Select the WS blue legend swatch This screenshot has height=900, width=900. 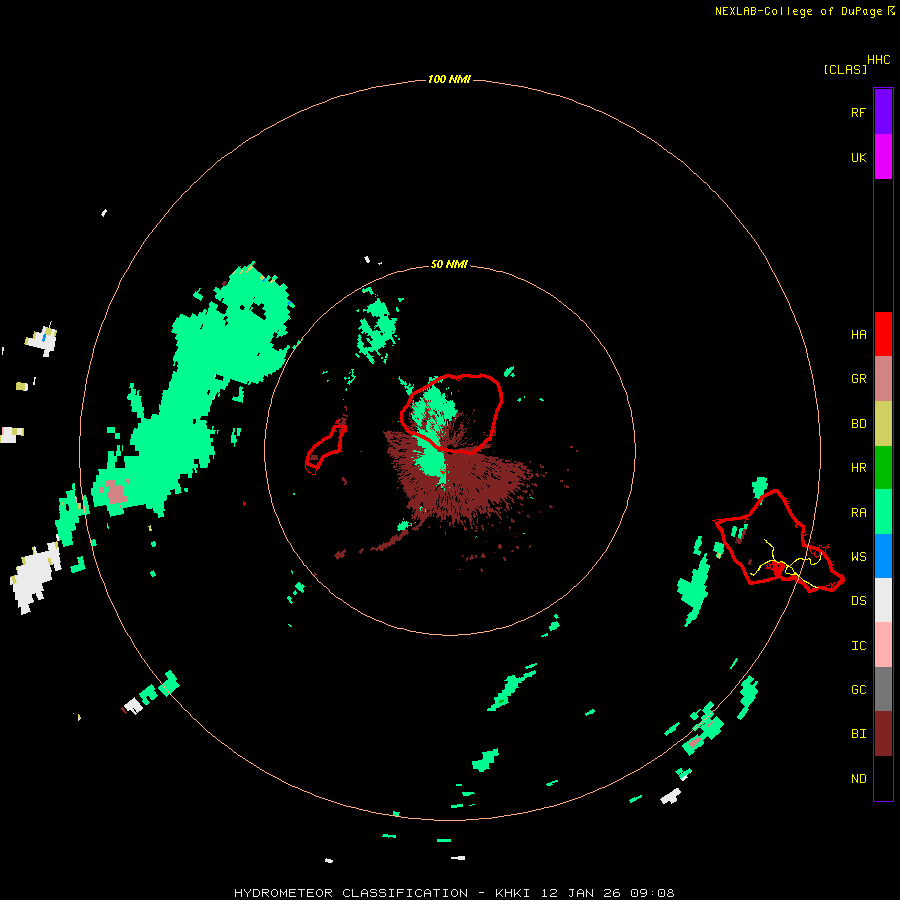(883, 556)
